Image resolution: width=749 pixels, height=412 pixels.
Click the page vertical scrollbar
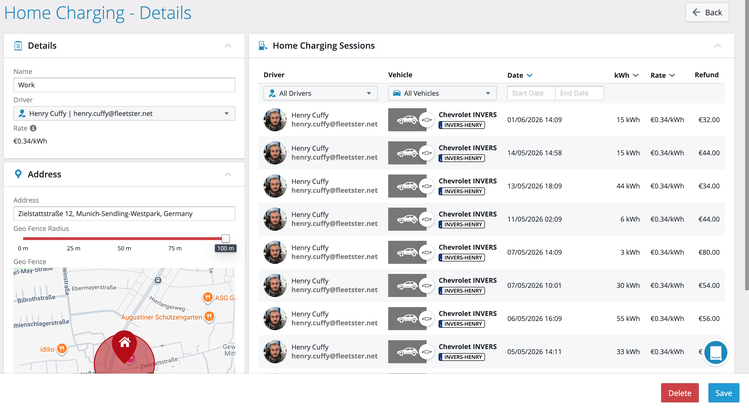click(747, 143)
